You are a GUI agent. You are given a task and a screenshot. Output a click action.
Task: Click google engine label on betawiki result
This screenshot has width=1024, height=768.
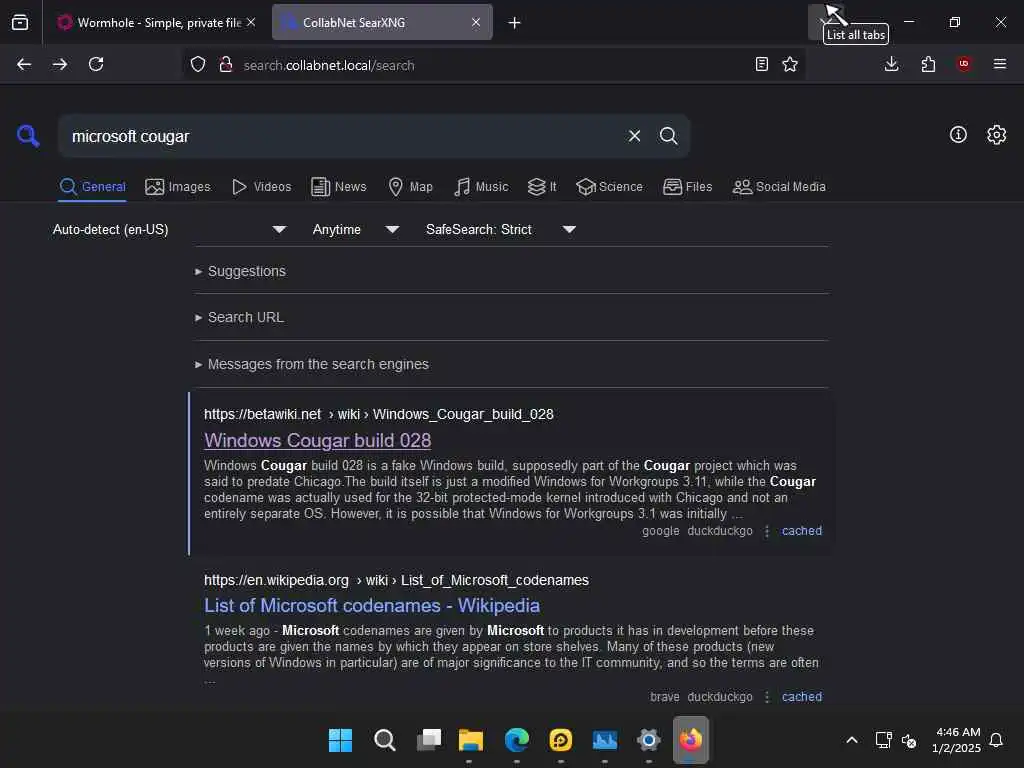click(x=660, y=531)
